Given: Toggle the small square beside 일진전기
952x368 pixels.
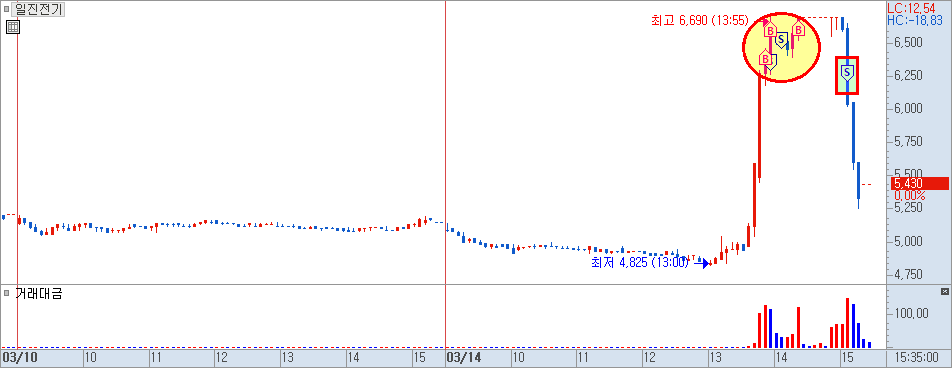Looking at the screenshot, I should point(6,9).
